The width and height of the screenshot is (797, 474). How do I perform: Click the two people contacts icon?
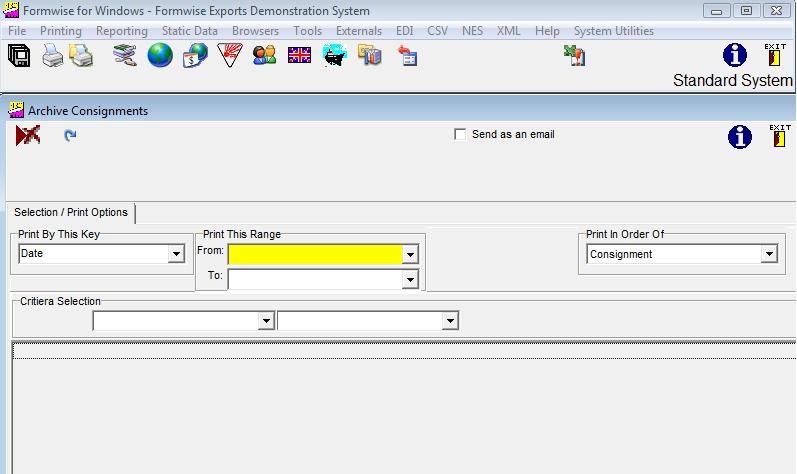coord(264,56)
